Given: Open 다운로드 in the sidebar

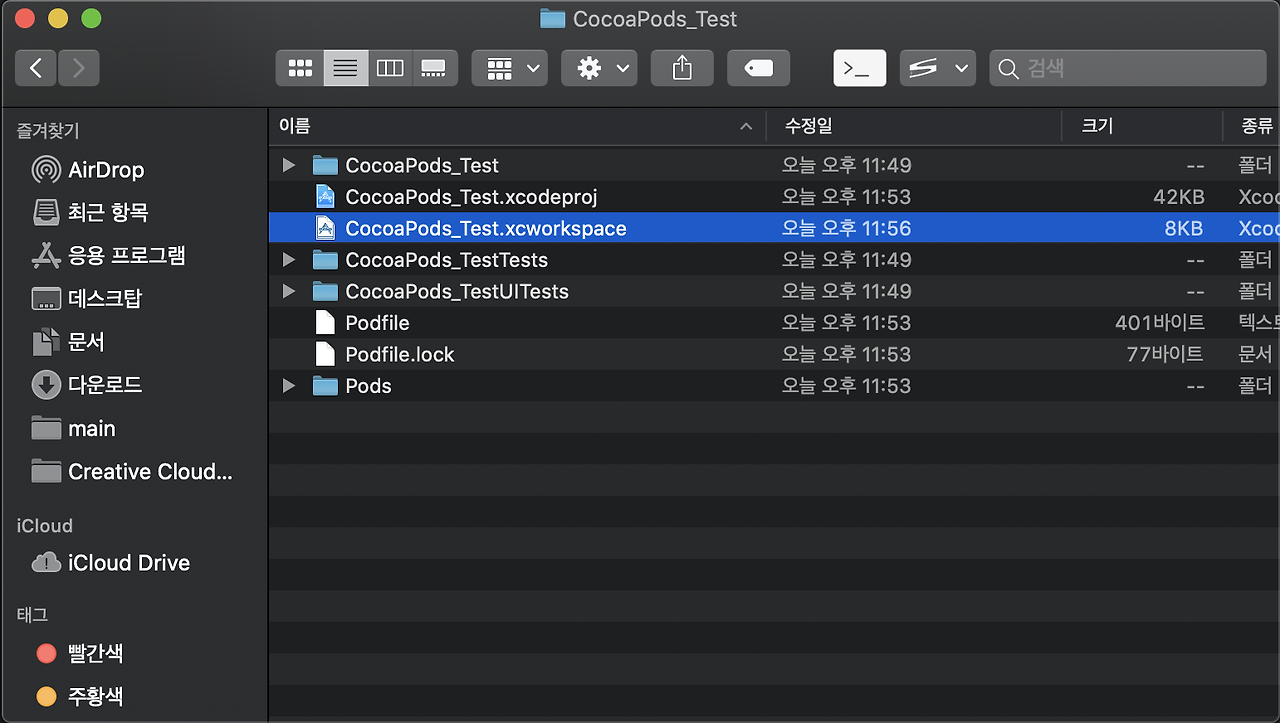Looking at the screenshot, I should pos(86,384).
